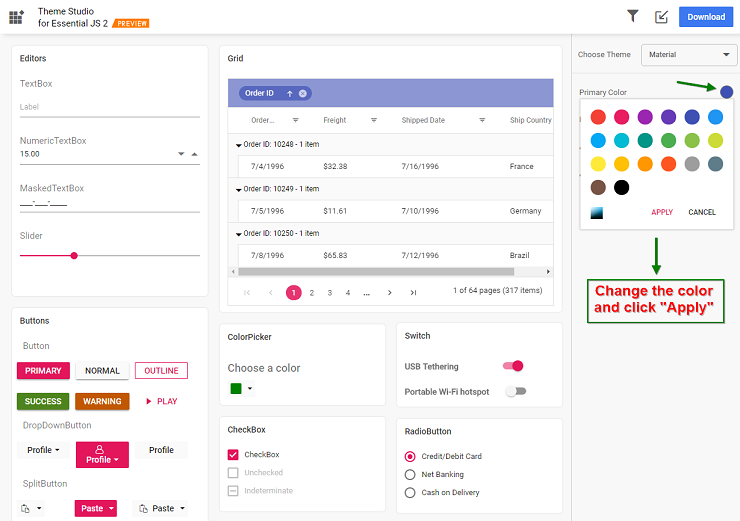Open arrow of plain Paste split button
The image size is (740, 521).
(182, 508)
